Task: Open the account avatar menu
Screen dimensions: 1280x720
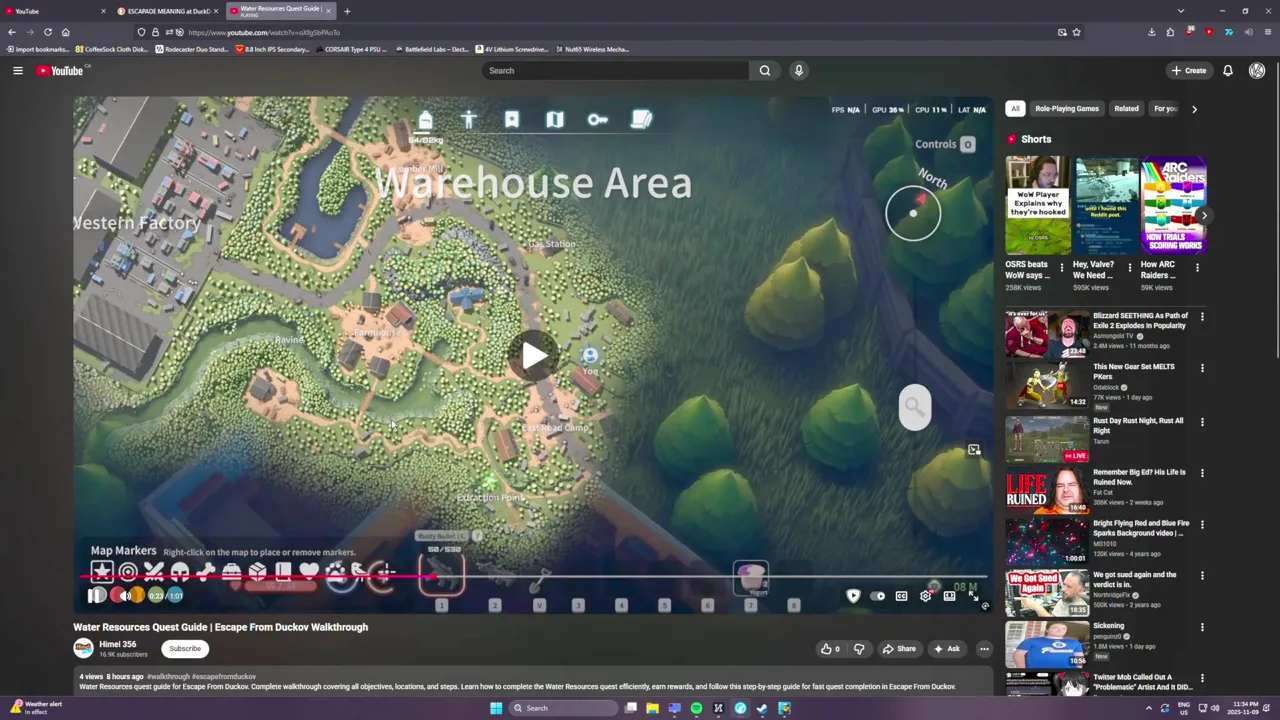Action: [x=1257, y=70]
